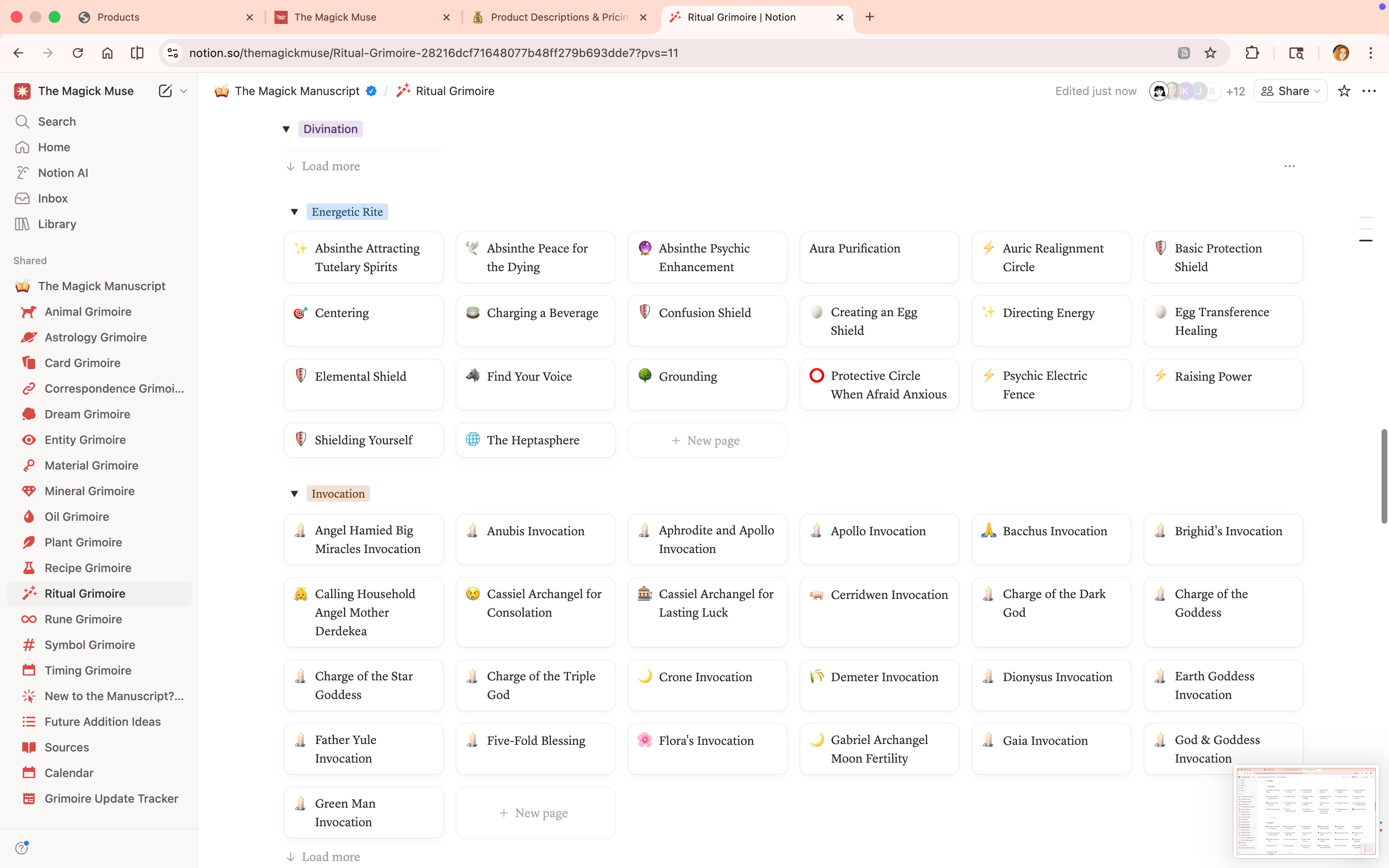Viewport: 1389px width, 868px height.
Task: Open the Chrome three-dot menu
Action: 1371,53
